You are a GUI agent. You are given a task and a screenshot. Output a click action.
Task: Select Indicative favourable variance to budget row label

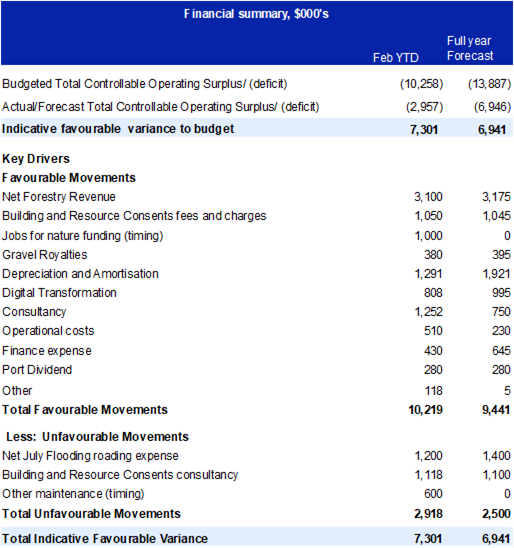tap(118, 129)
